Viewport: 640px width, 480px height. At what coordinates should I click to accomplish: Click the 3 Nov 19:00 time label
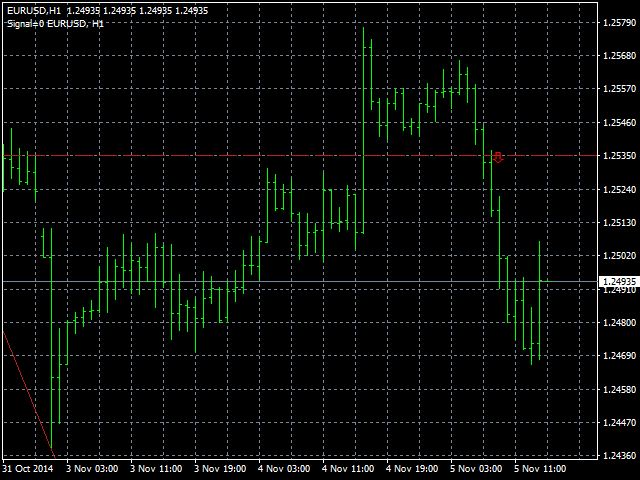point(220,468)
